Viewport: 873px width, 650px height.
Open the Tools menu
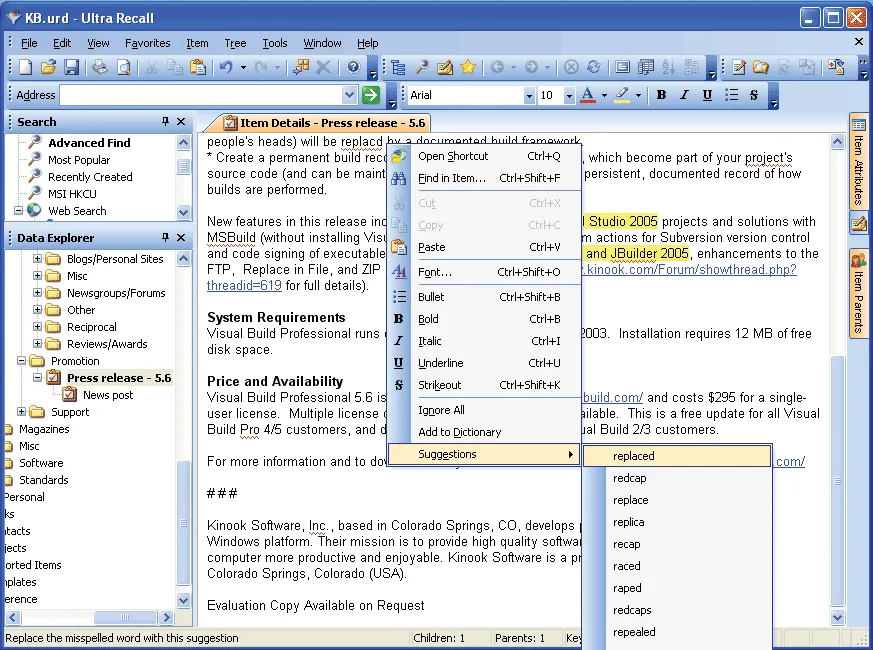click(274, 43)
